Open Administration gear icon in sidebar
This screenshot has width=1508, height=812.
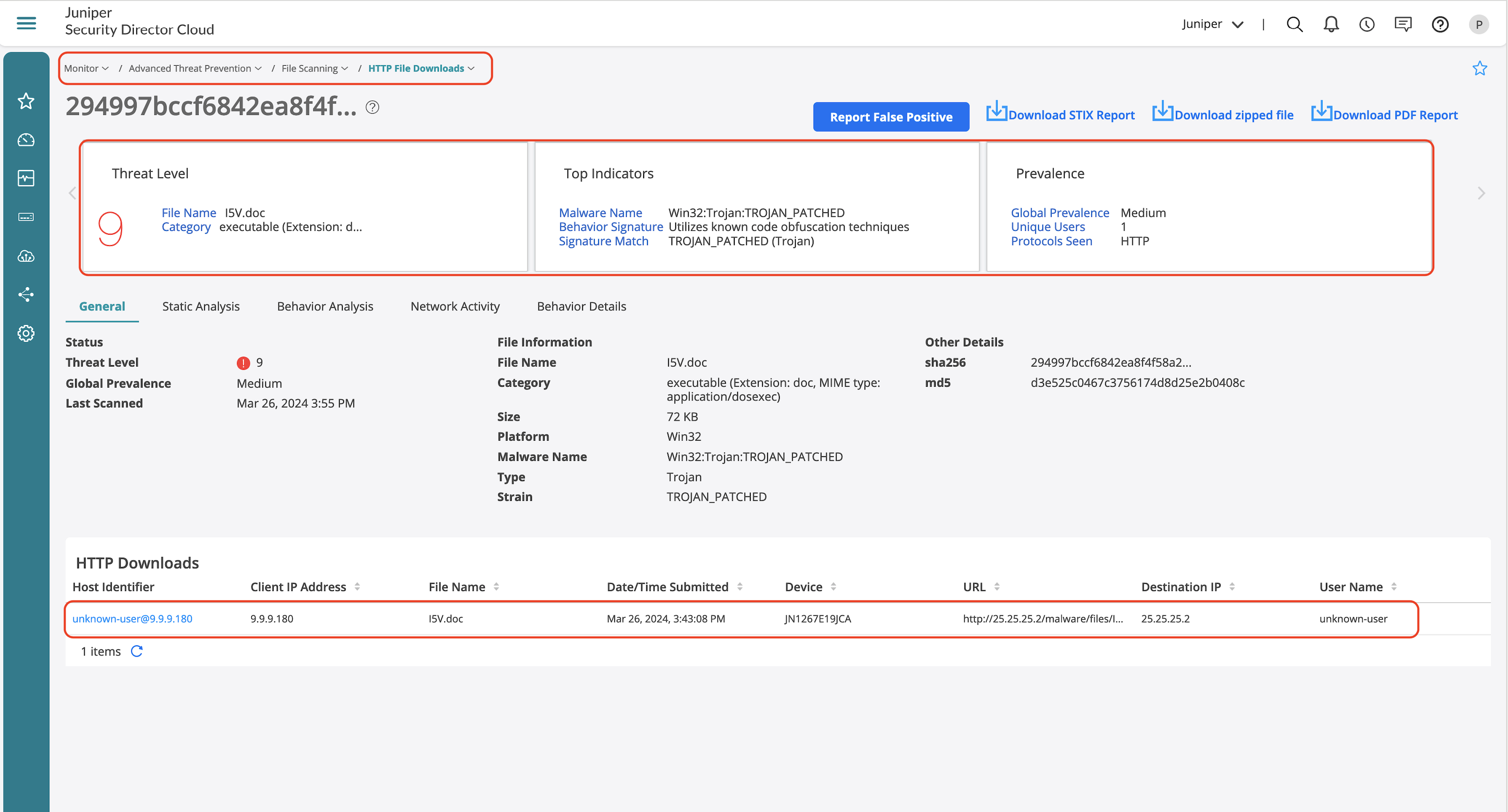[x=26, y=333]
